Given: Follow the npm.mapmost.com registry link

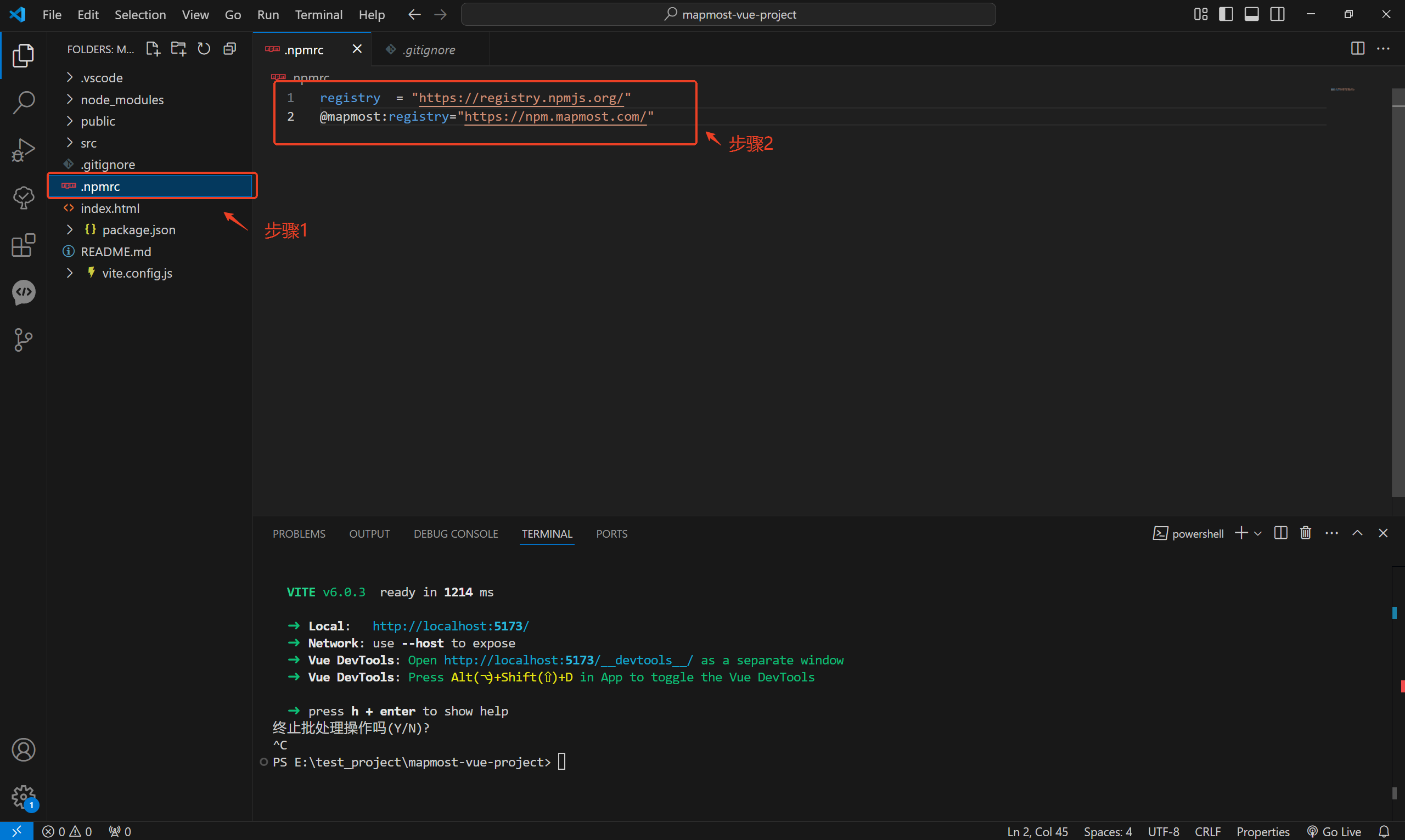Looking at the screenshot, I should click(555, 117).
